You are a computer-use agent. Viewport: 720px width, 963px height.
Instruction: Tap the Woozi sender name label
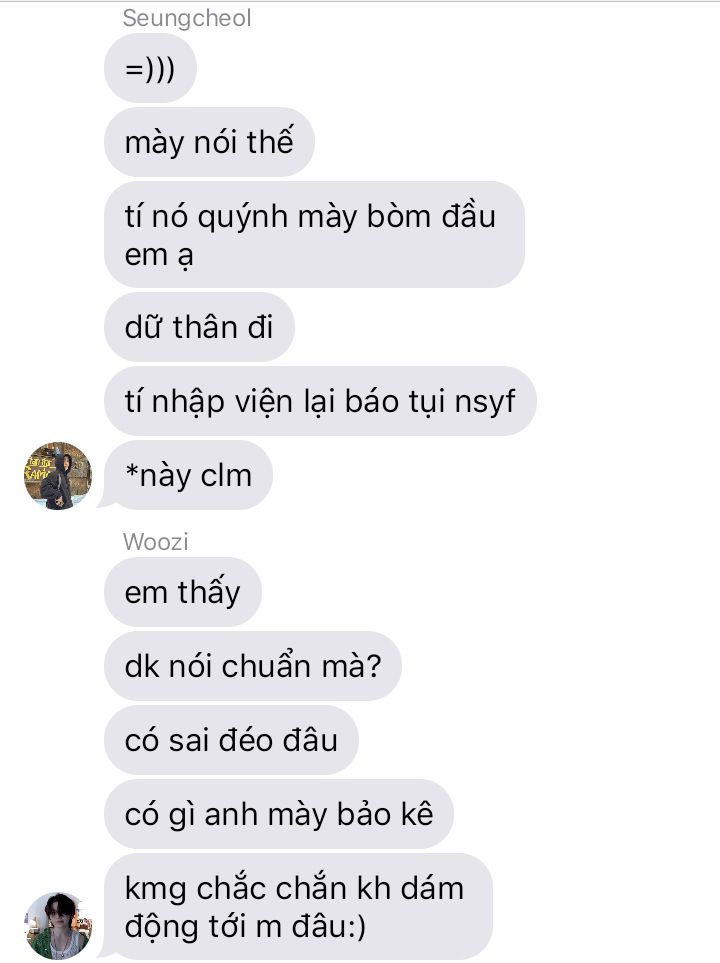[x=155, y=542]
